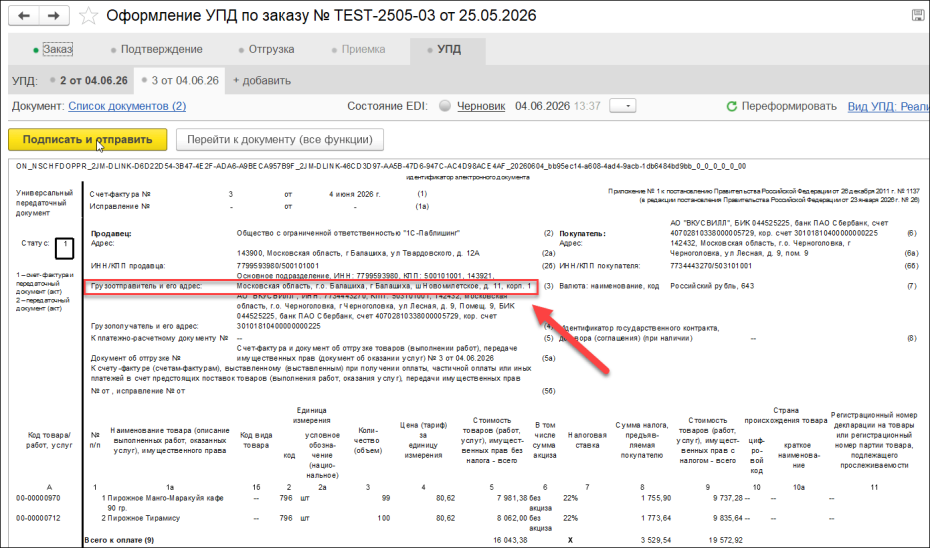Viewport: 930px width, 548px height.
Task: Click cost without tax 7 981,38
Action: (x=512, y=498)
